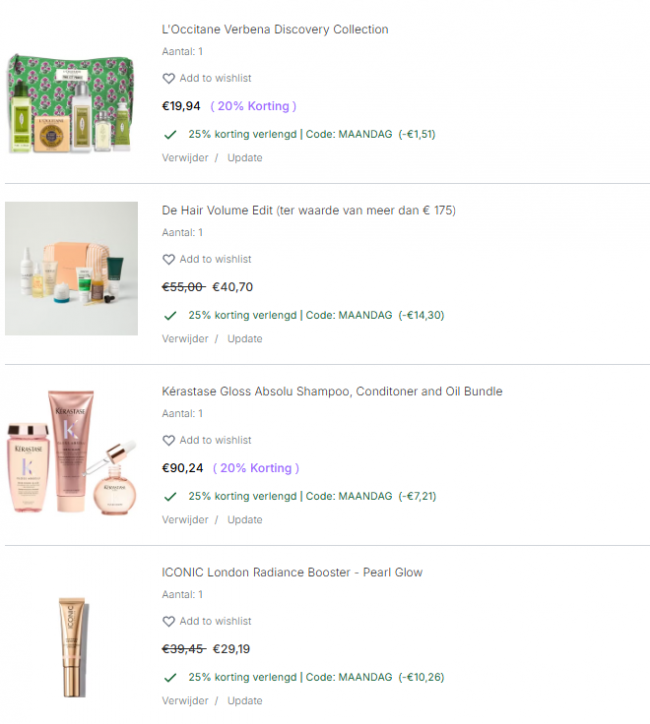Click Kérastase pink bottles product image
Viewport: 650px width, 724px height.
point(72,452)
